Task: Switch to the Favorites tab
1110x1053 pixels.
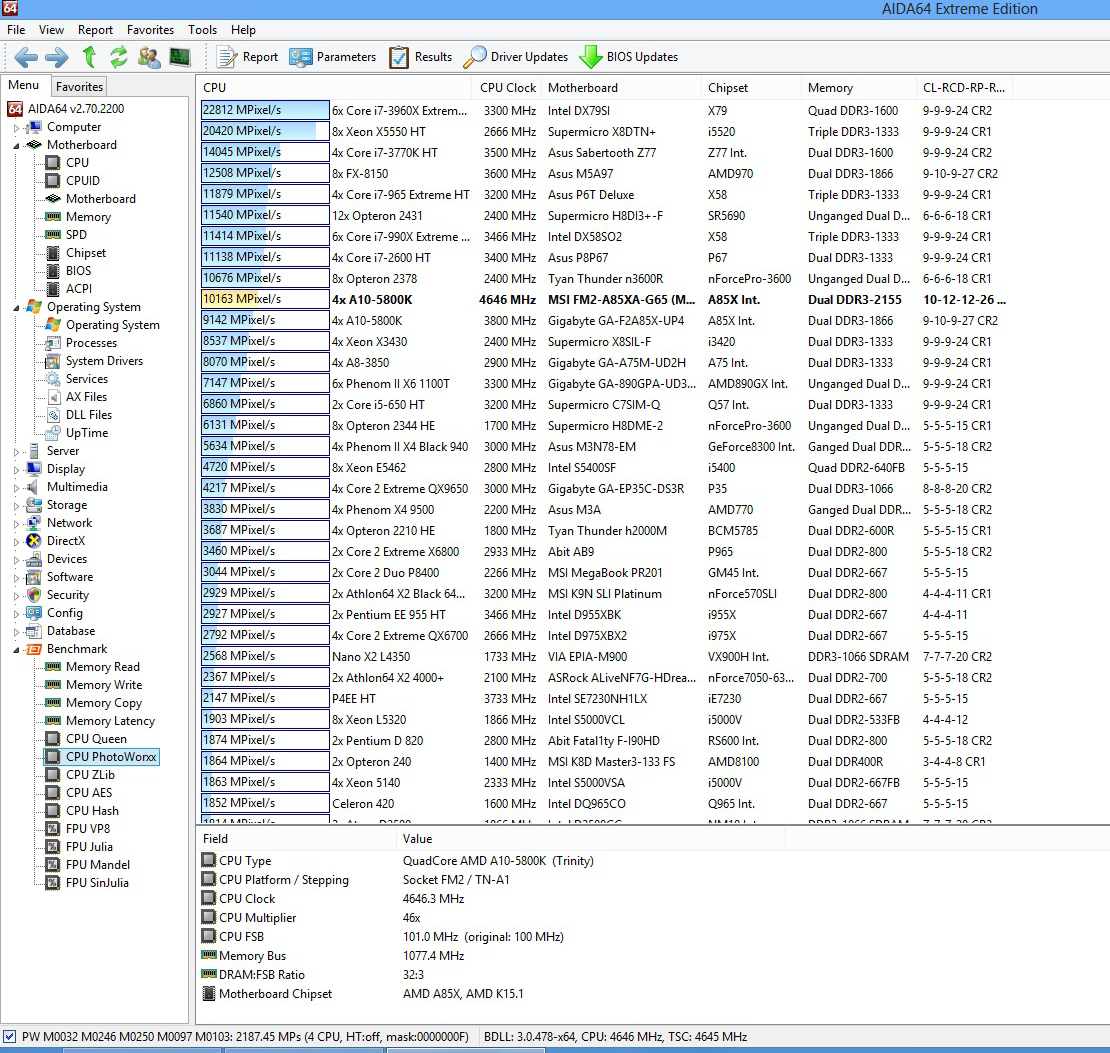Action: [79, 86]
